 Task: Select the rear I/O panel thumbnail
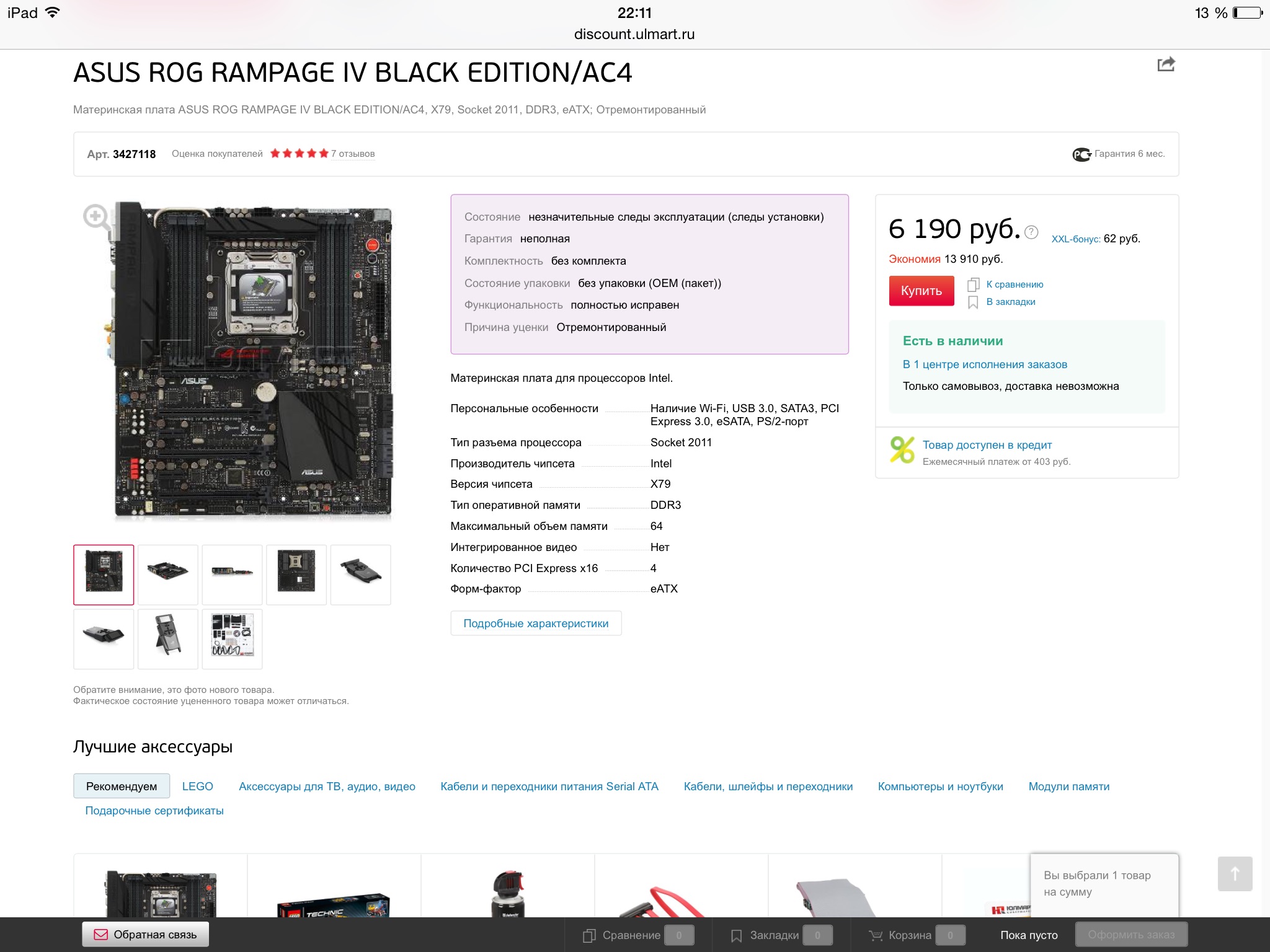click(x=232, y=575)
